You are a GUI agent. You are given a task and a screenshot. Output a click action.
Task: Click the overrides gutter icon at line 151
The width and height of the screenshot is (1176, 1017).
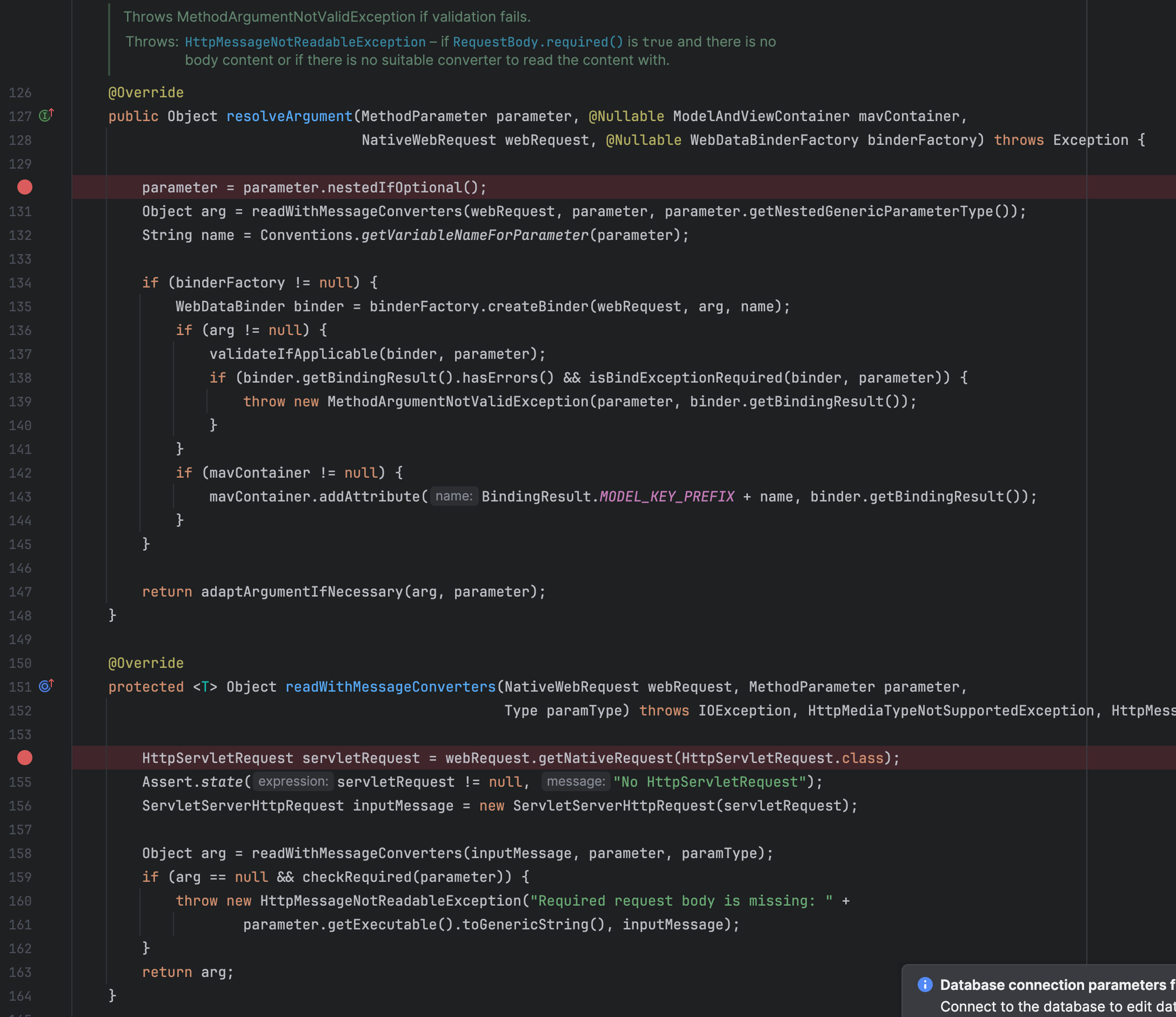(x=46, y=685)
